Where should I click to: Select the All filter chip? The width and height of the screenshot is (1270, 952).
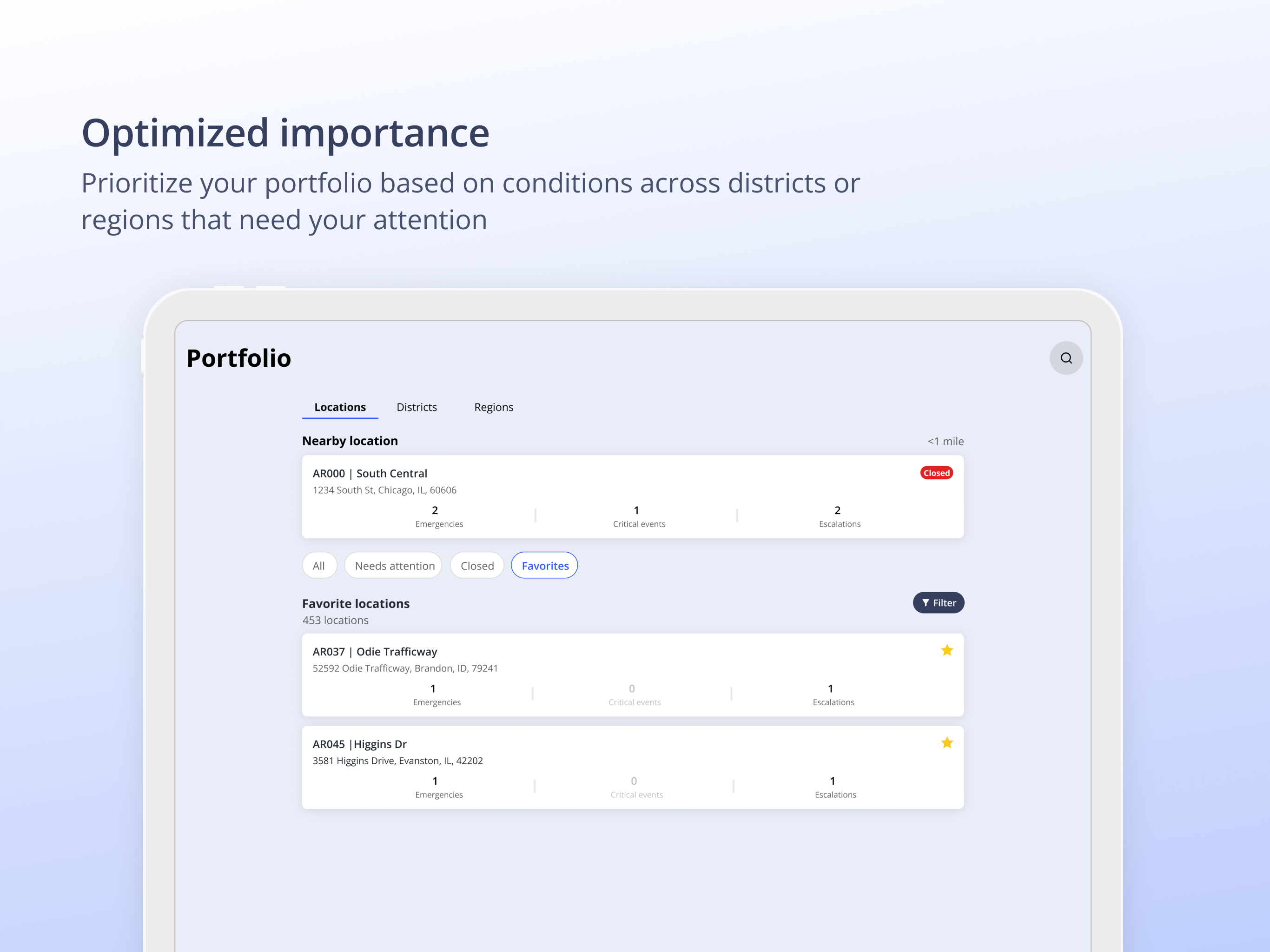319,566
